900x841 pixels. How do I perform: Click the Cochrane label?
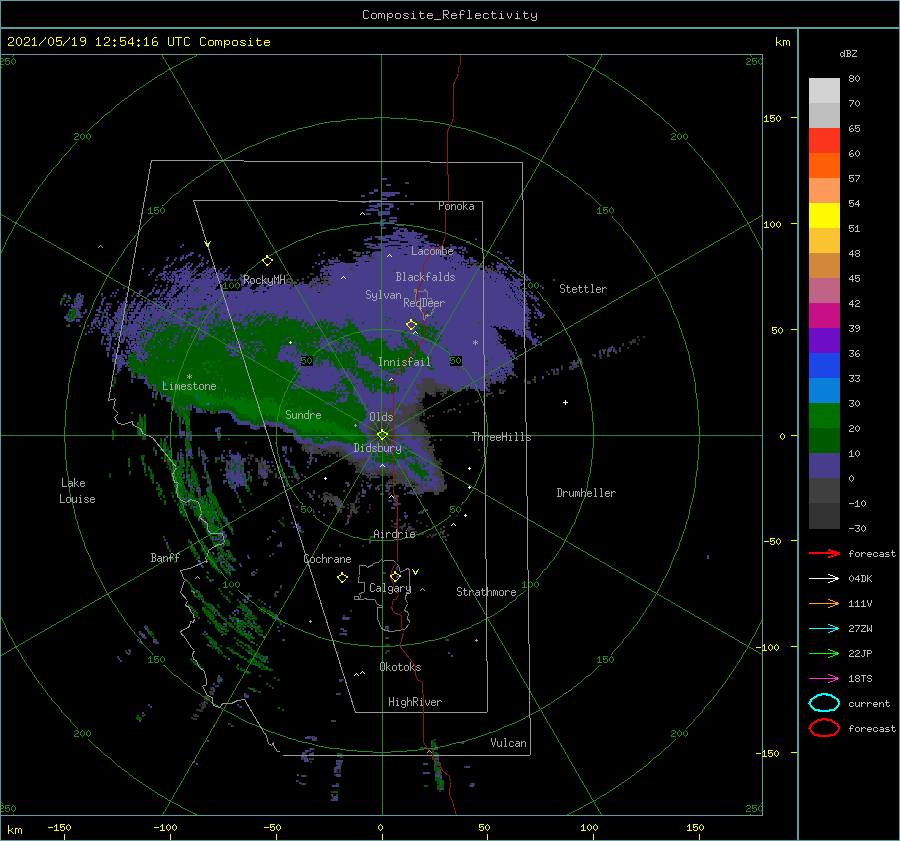327,559
